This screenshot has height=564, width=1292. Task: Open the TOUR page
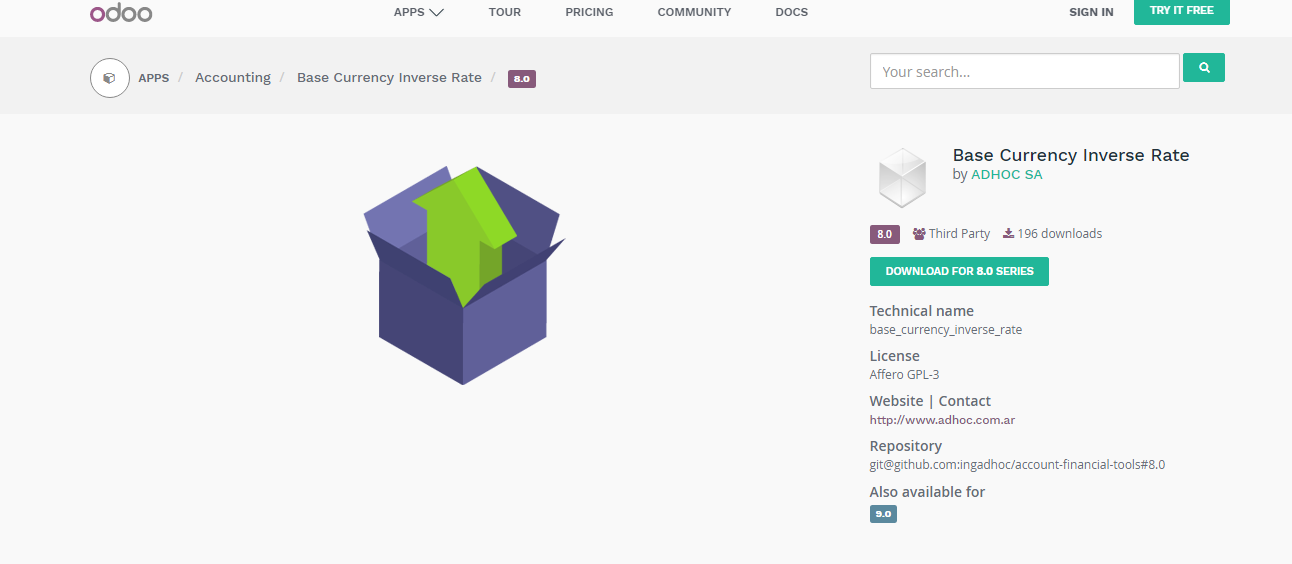point(505,12)
